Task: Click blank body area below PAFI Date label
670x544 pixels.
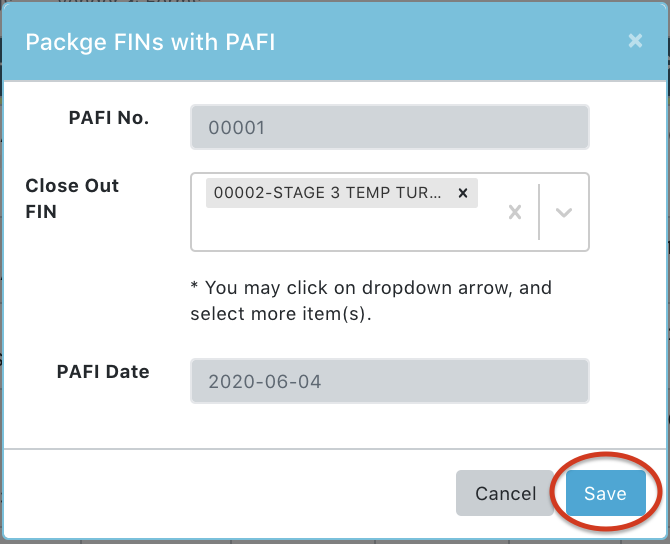Action: (100, 420)
